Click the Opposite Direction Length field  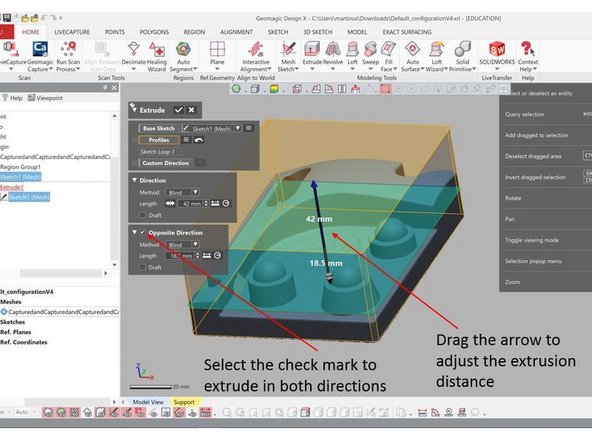(180, 256)
